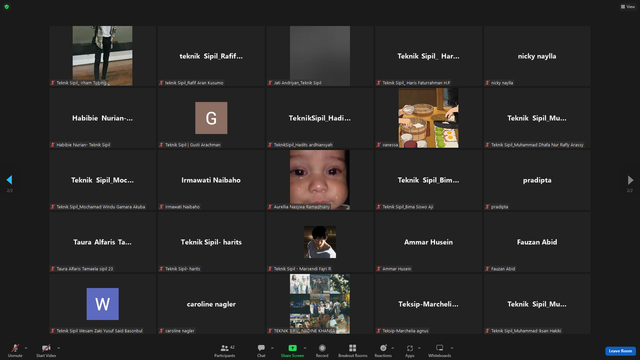Image resolution: width=640 pixels, height=360 pixels.
Task: Open Whiteboards
Action: coord(440,350)
